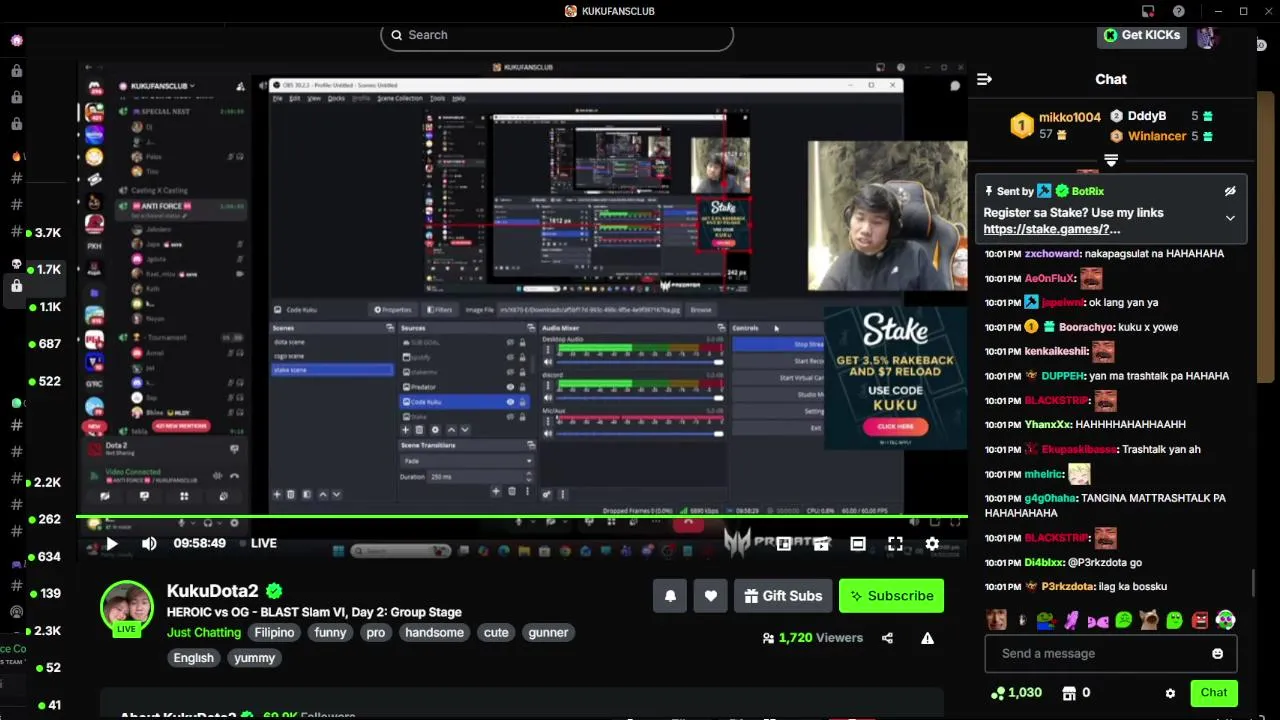Screen dimensions: 1280x720
Task: Open the emoji picker in message box
Action: [1217, 653]
